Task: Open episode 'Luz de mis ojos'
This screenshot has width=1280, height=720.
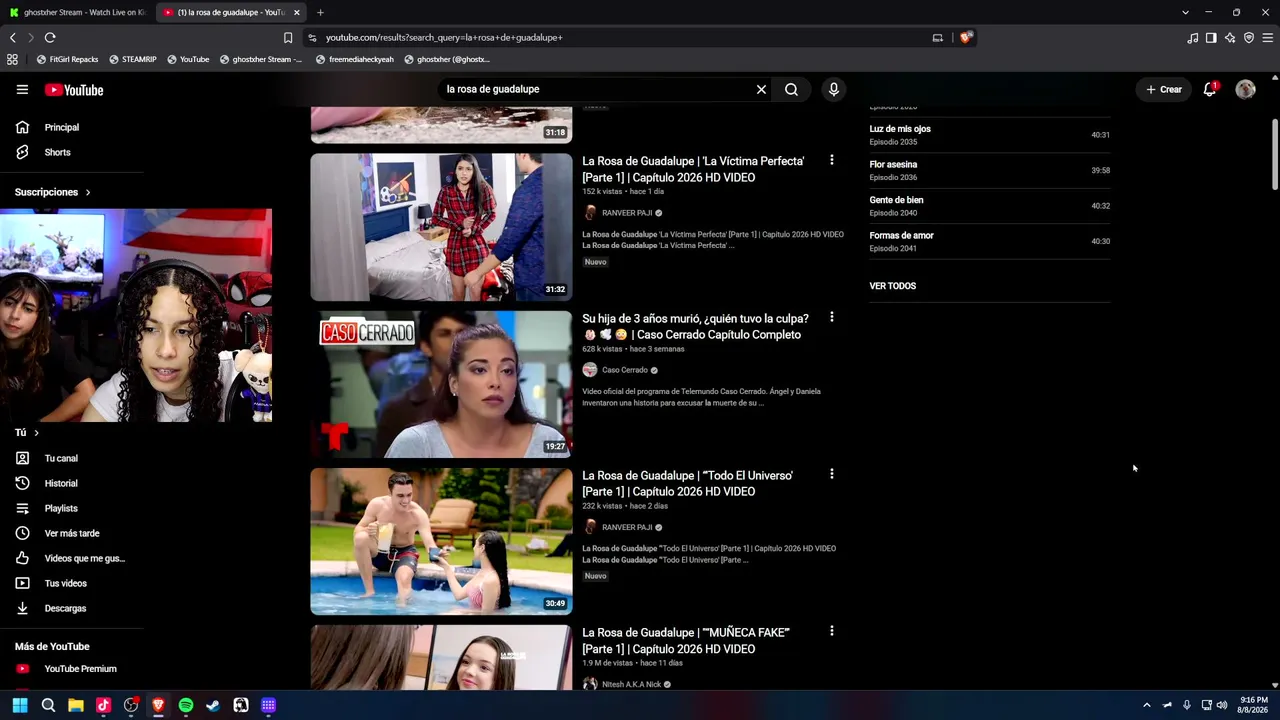Action: [900, 129]
